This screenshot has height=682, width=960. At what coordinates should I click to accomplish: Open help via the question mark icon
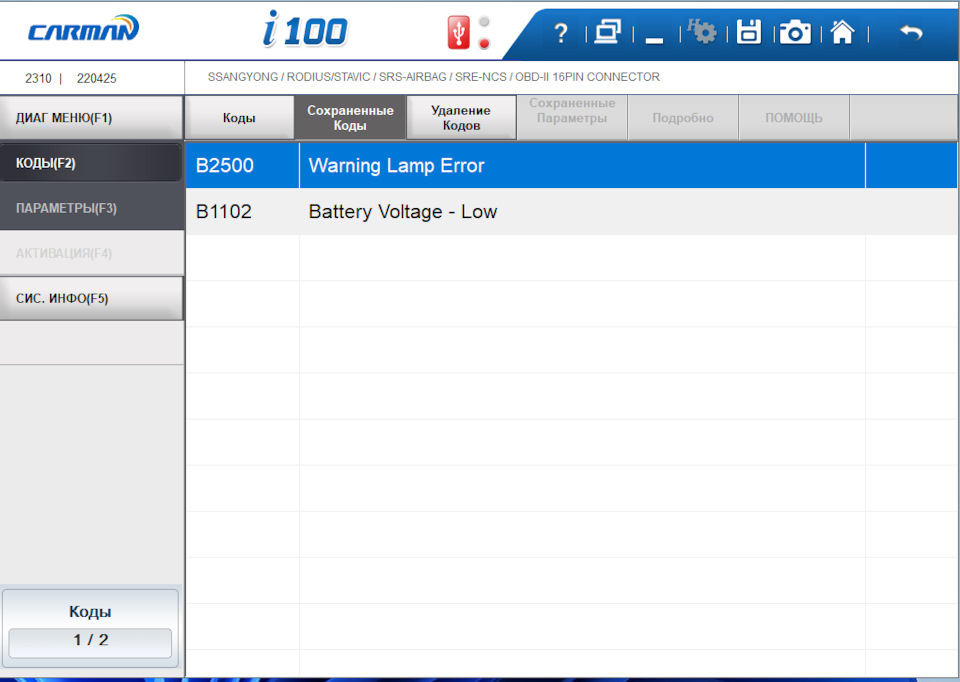coord(560,32)
